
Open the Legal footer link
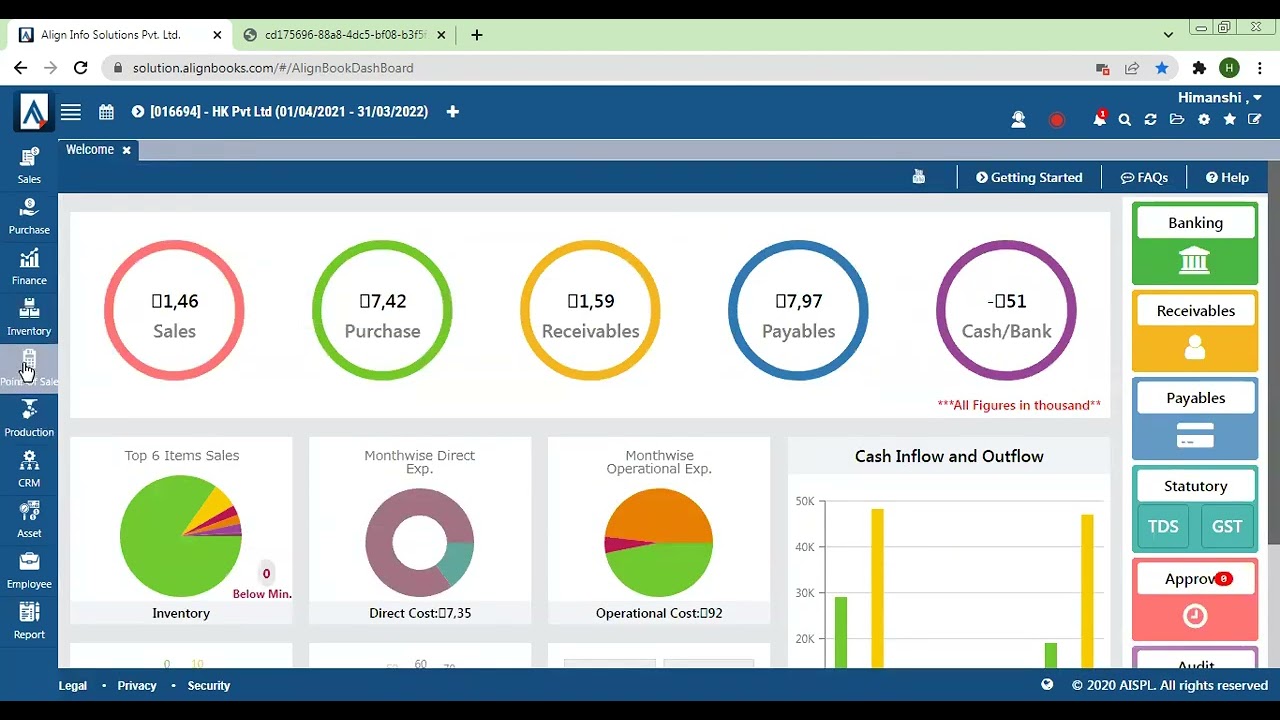tap(72, 686)
